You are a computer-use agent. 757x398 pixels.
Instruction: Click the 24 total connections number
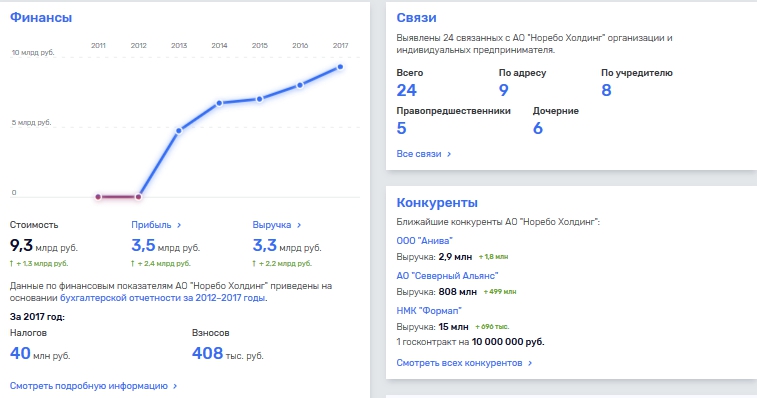coord(407,90)
